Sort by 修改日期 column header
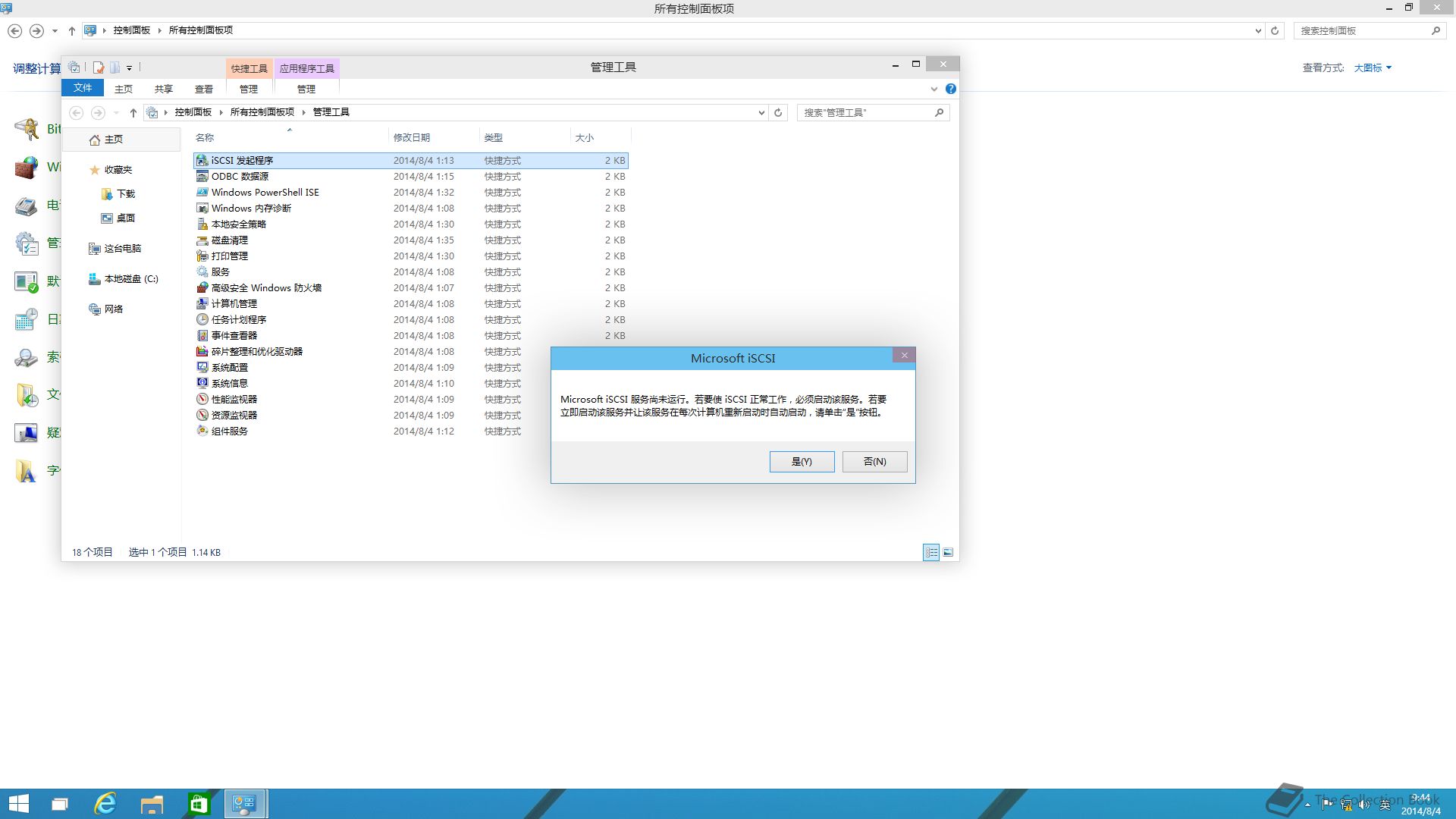 pyautogui.click(x=434, y=137)
